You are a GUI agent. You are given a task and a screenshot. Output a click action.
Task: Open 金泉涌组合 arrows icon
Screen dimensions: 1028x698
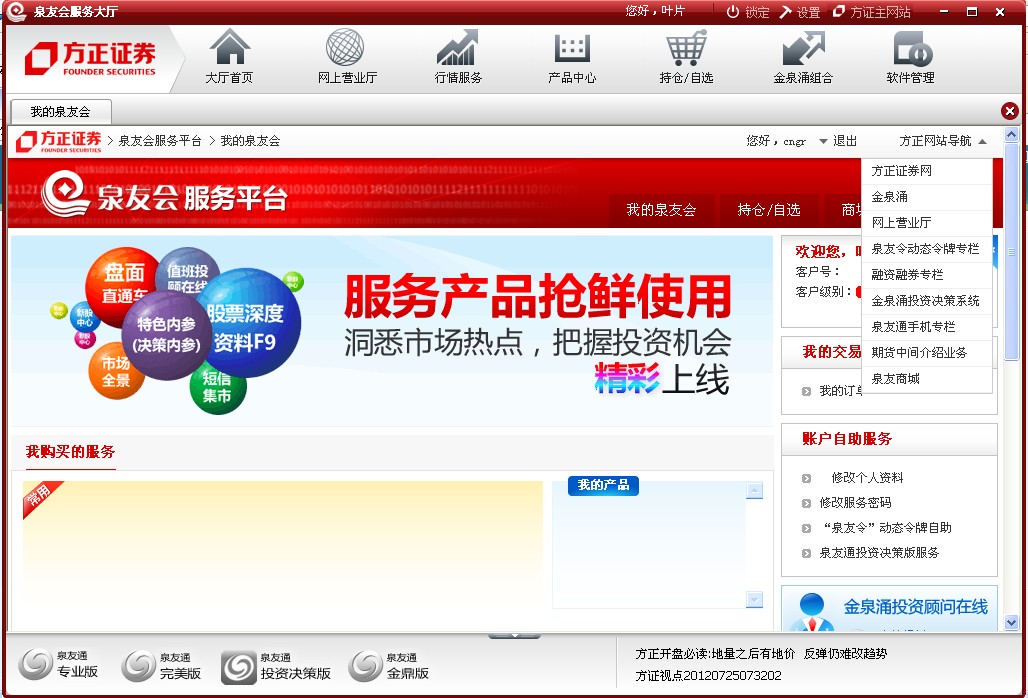pyautogui.click(x=803, y=48)
